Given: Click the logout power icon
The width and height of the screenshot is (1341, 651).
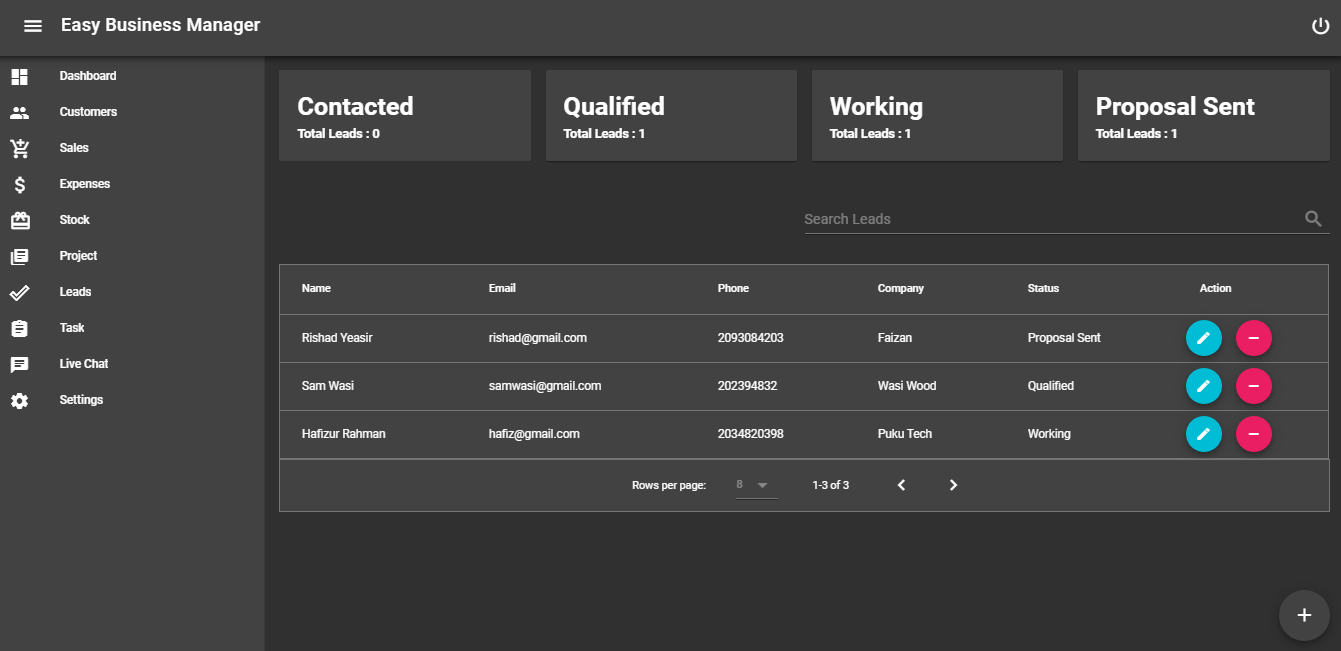Looking at the screenshot, I should 1320,26.
